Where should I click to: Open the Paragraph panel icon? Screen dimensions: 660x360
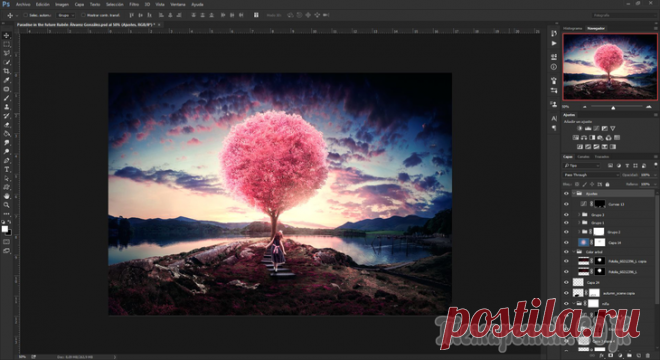tap(554, 128)
